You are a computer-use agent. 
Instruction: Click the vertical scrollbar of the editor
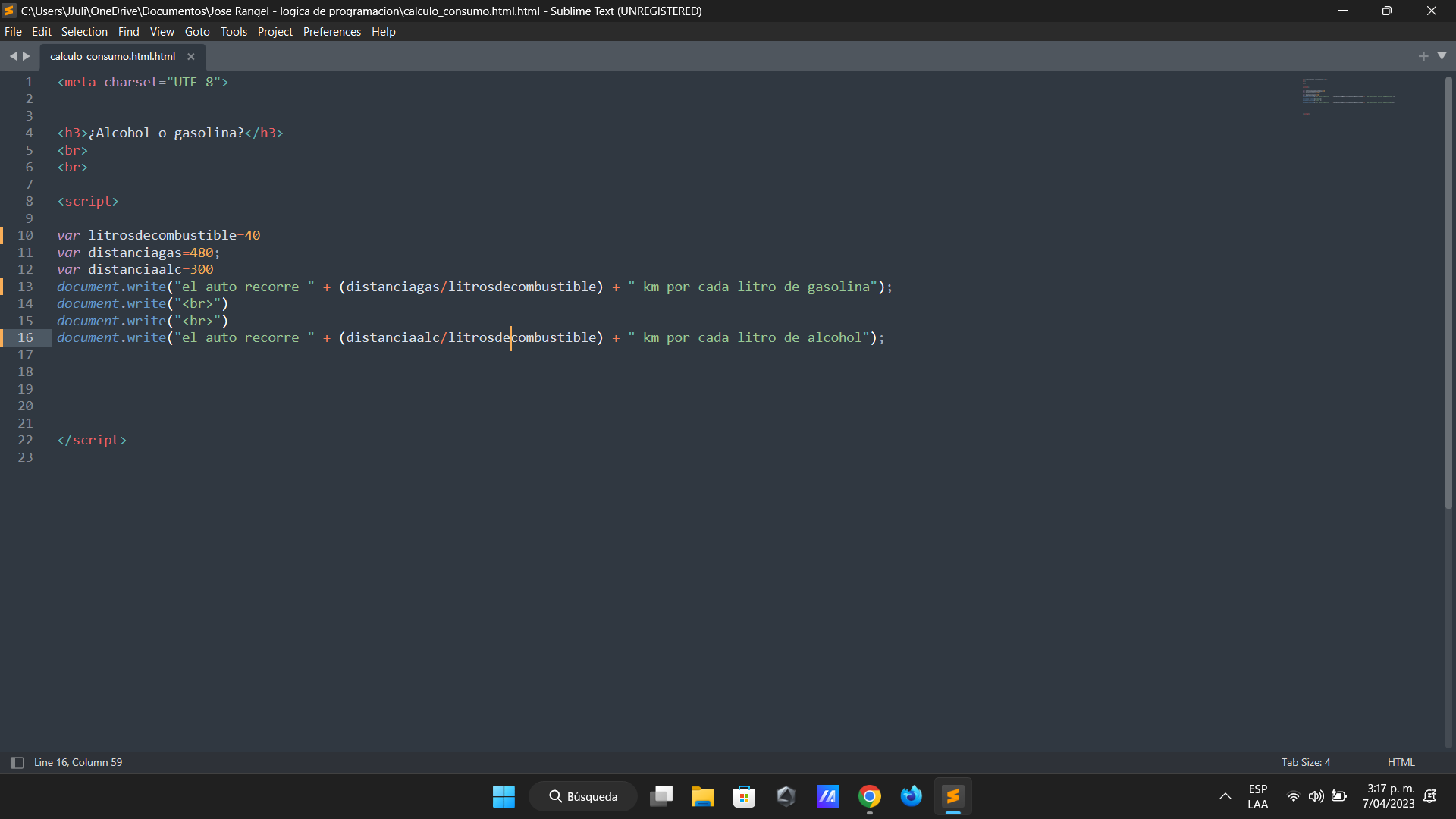[x=1448, y=293]
